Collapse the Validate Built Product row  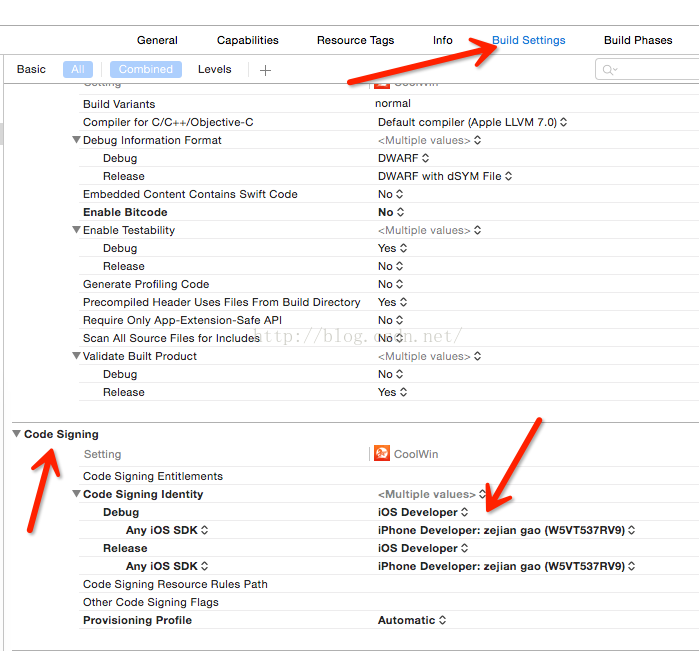[76, 356]
